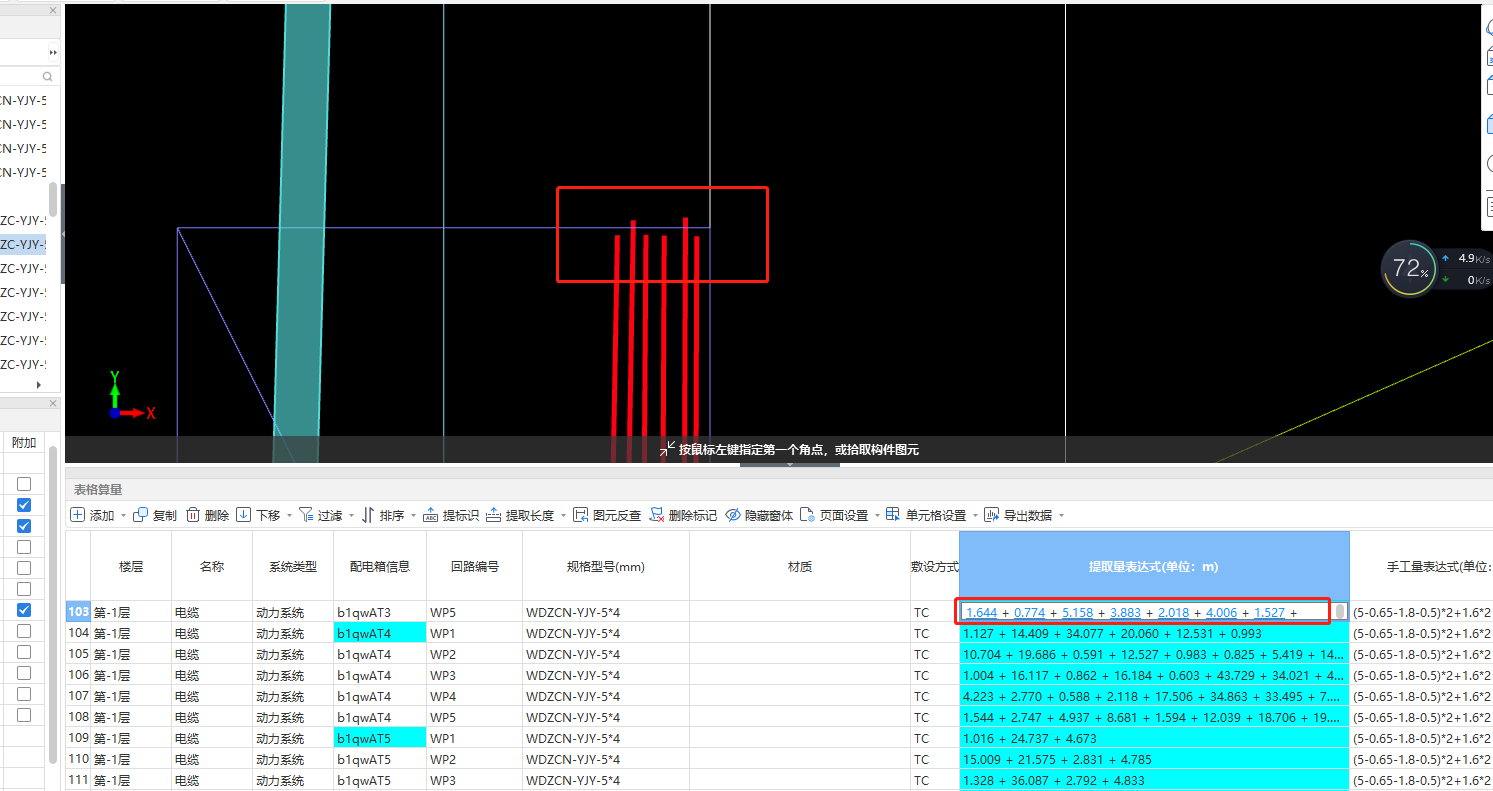Click the 隐藏窗体 eye button

click(759, 515)
